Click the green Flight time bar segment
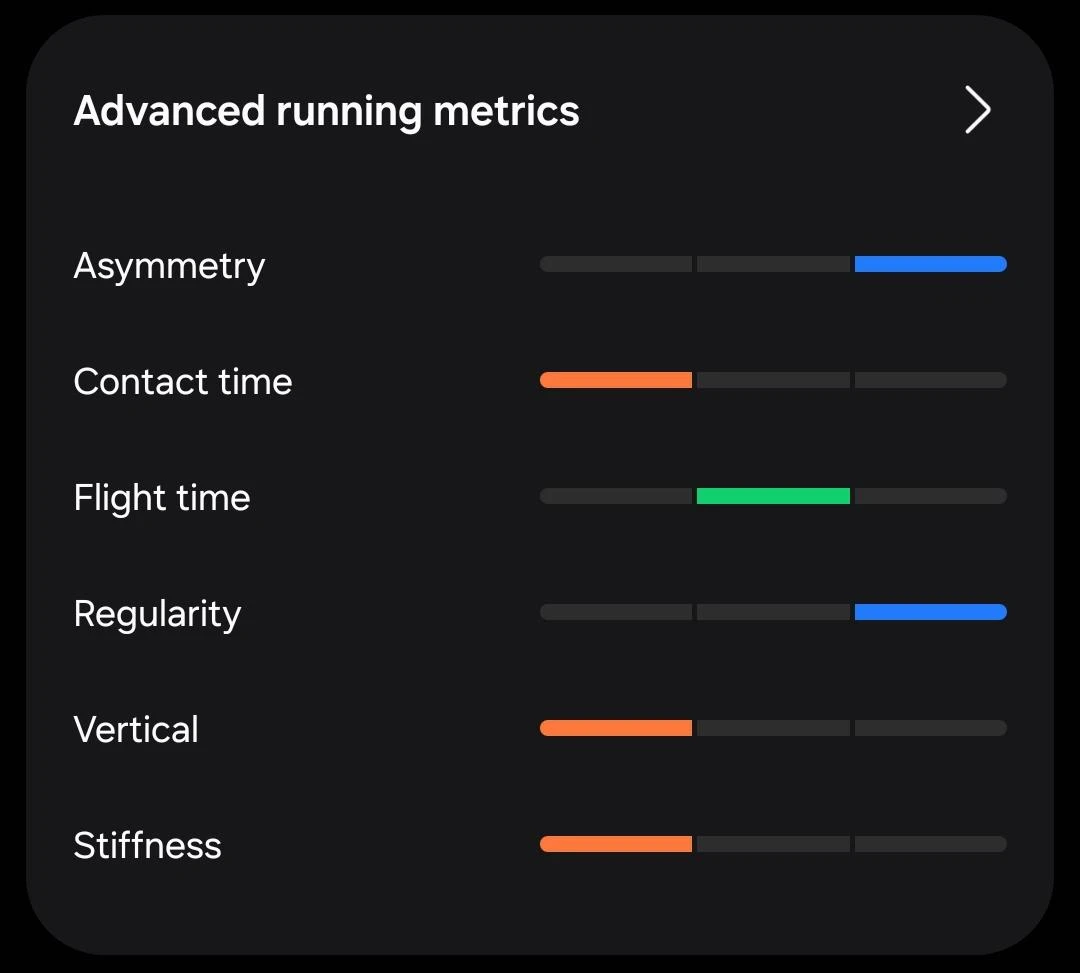Screen dimensions: 1080x973 (x=773, y=496)
